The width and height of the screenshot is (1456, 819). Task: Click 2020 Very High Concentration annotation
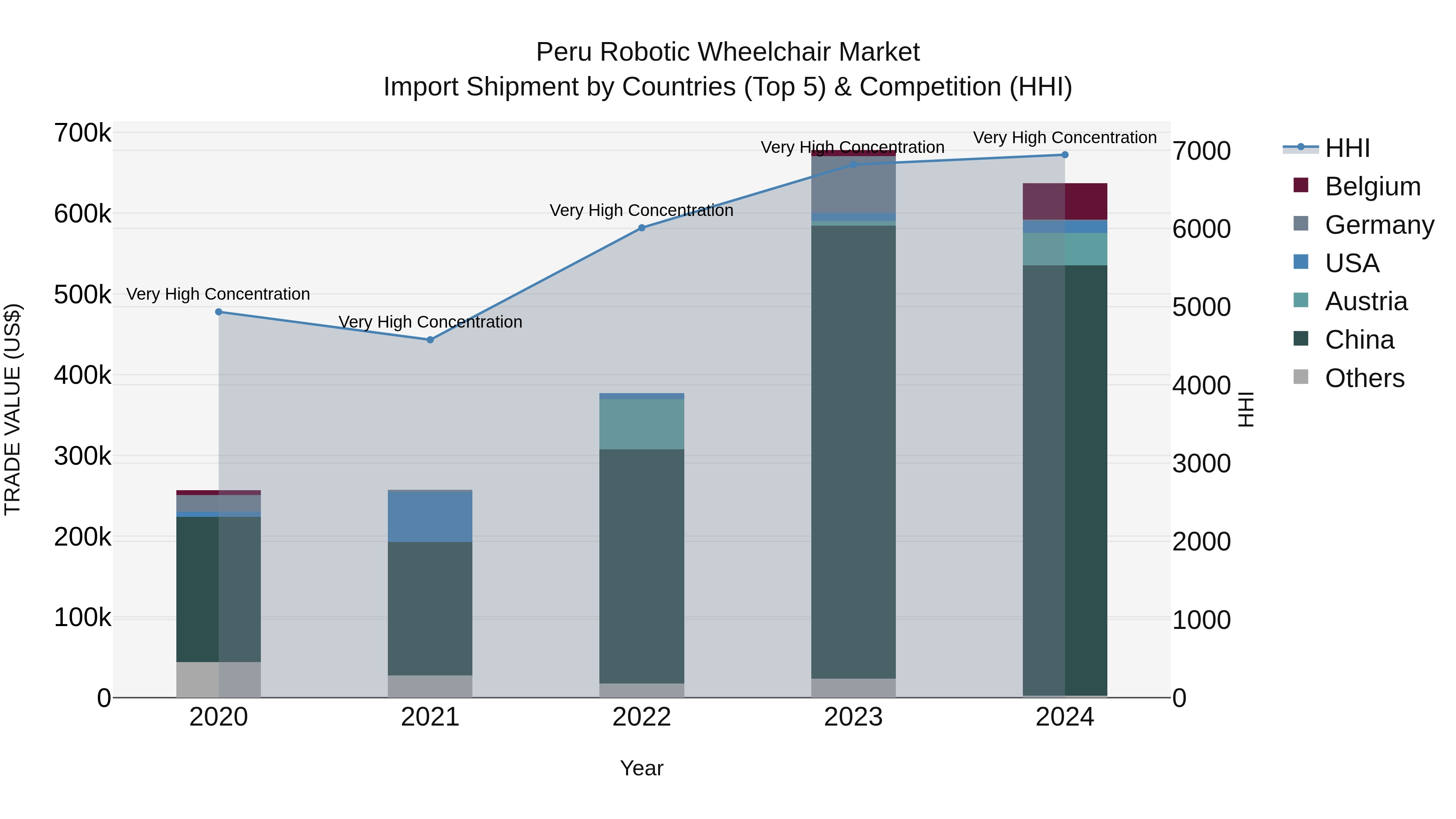click(x=218, y=294)
